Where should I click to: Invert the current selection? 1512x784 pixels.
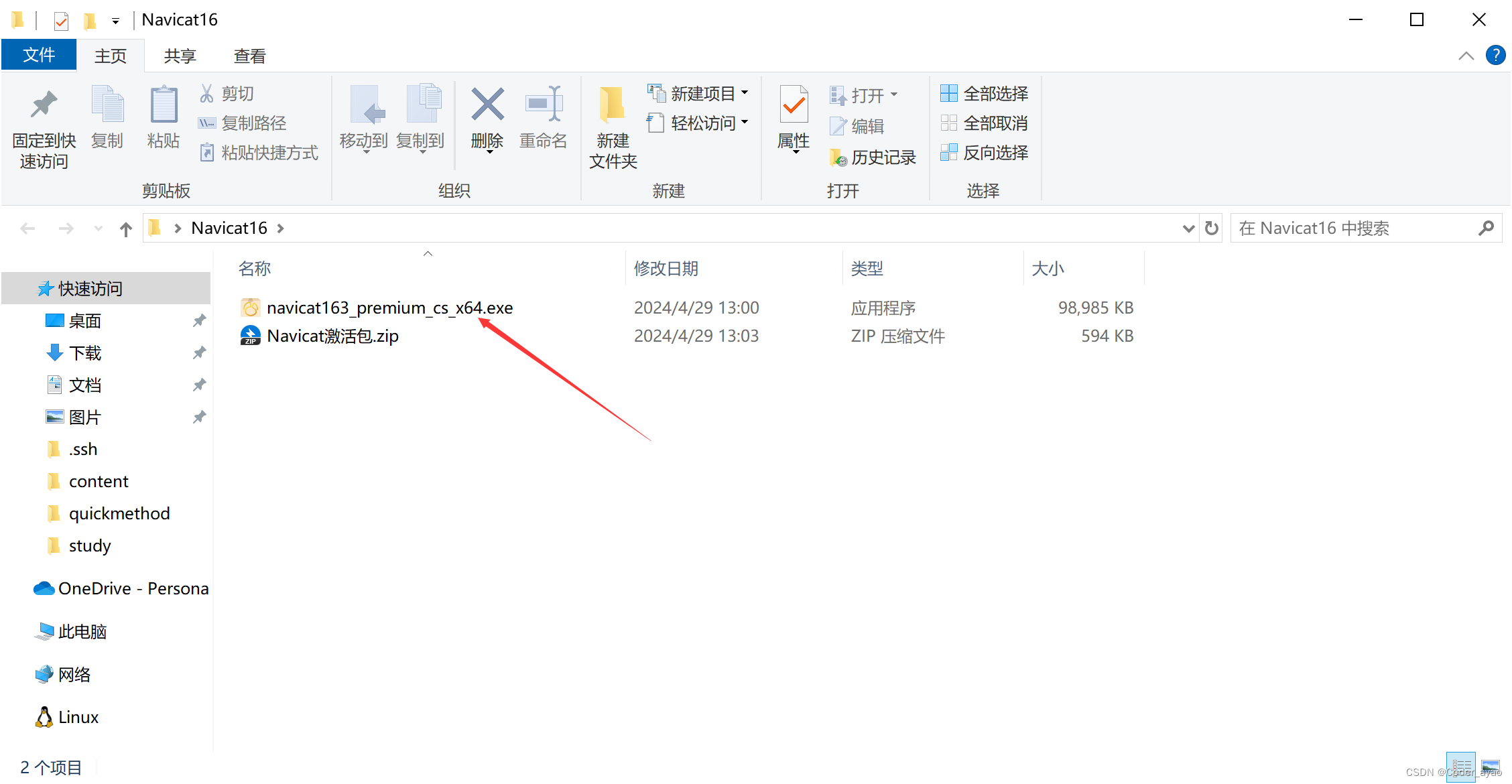point(985,153)
